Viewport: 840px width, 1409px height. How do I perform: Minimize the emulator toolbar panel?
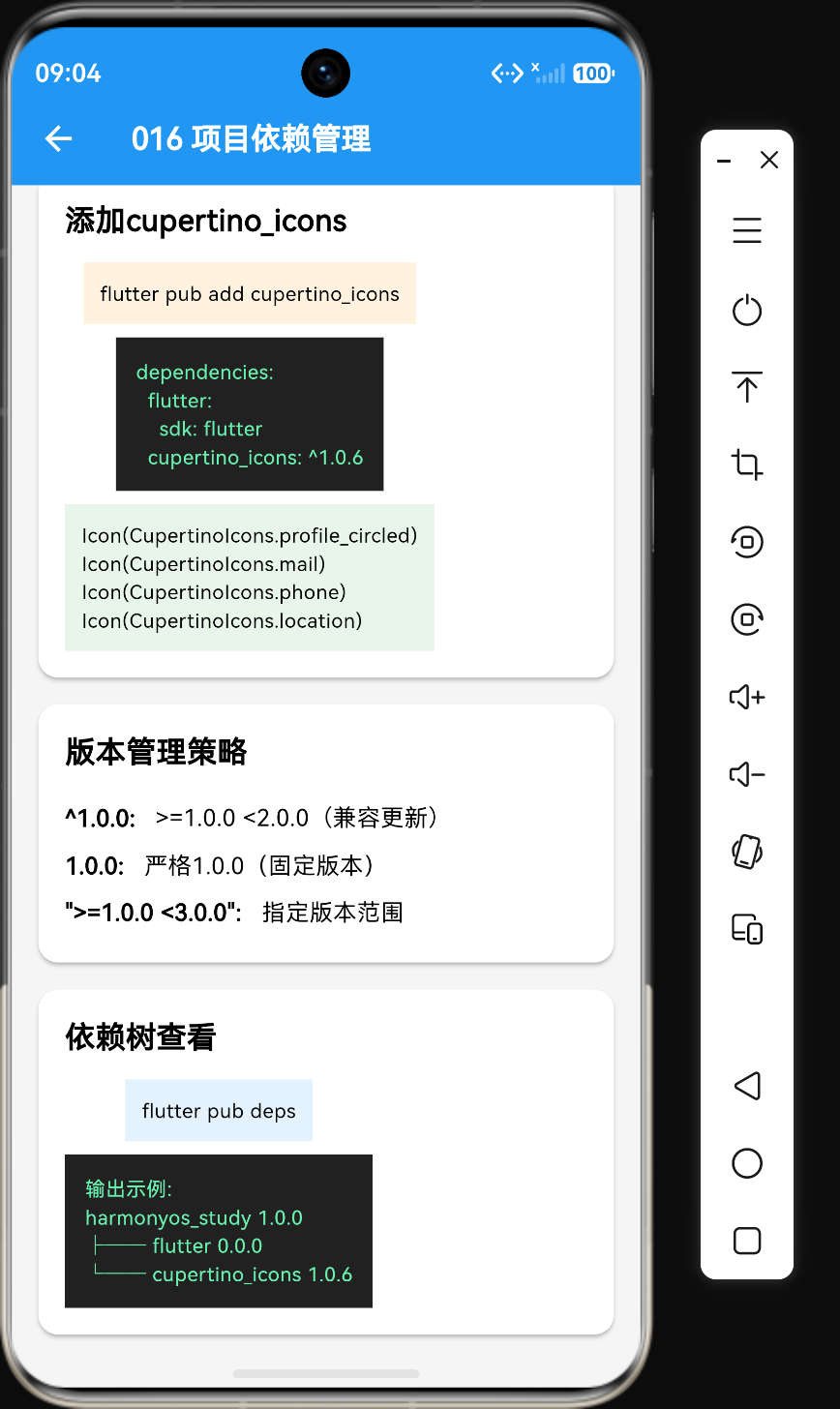(x=724, y=161)
